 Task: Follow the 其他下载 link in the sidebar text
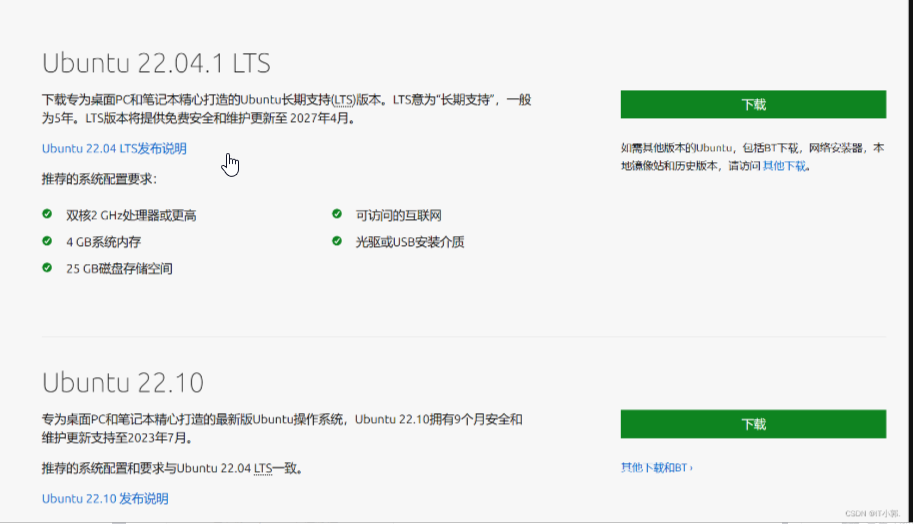point(784,166)
